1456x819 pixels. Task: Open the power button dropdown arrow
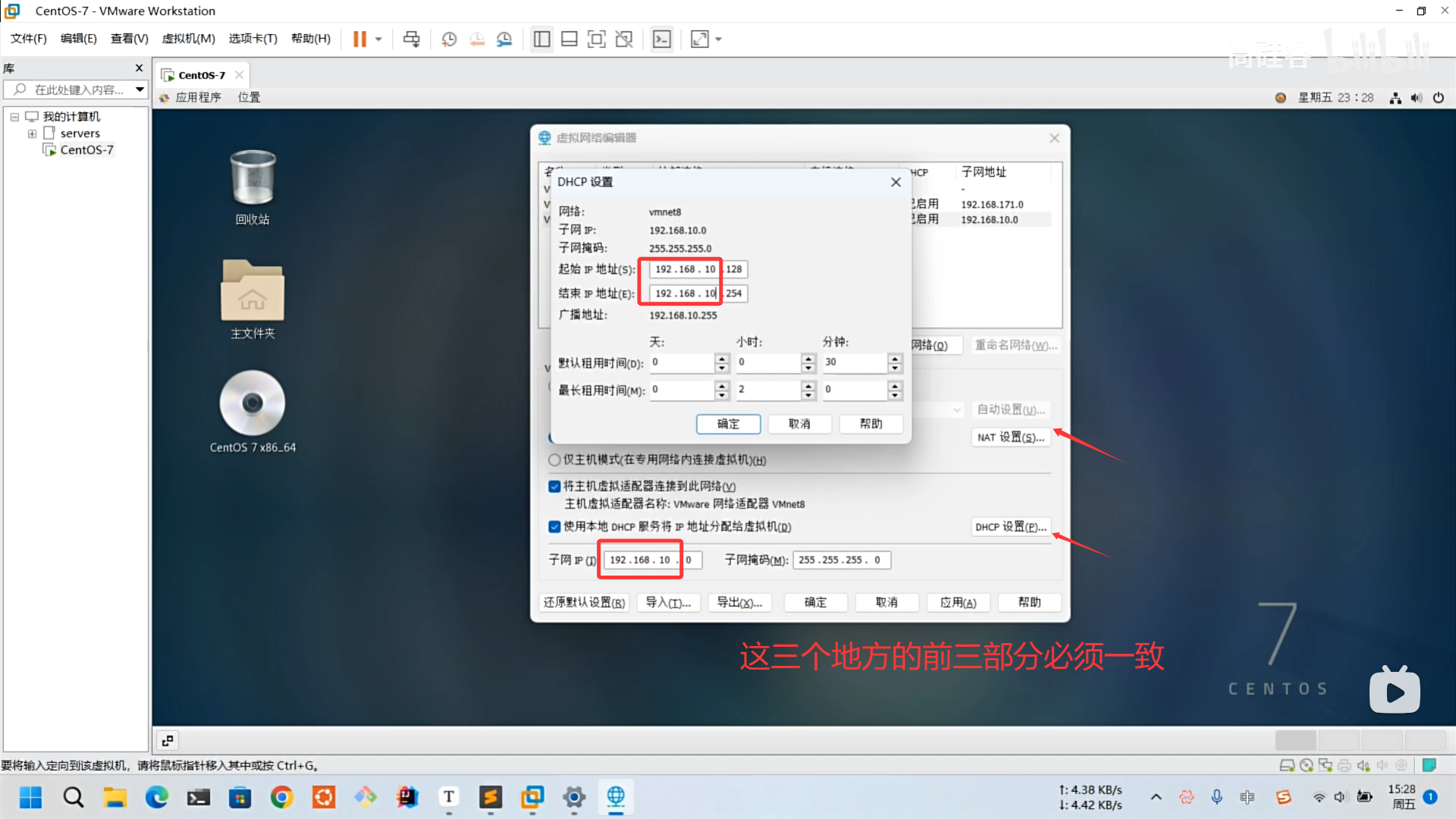coord(378,39)
